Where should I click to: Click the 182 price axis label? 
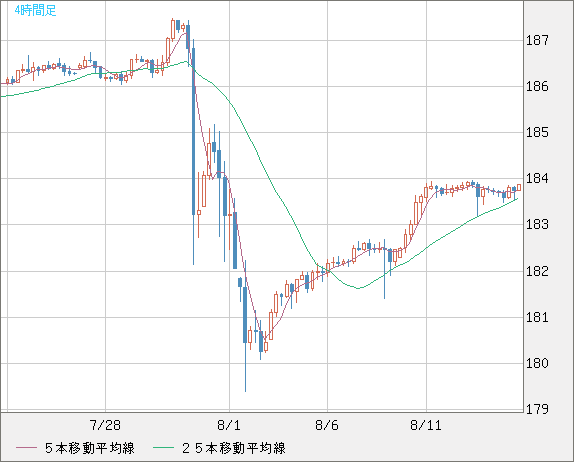(537, 271)
